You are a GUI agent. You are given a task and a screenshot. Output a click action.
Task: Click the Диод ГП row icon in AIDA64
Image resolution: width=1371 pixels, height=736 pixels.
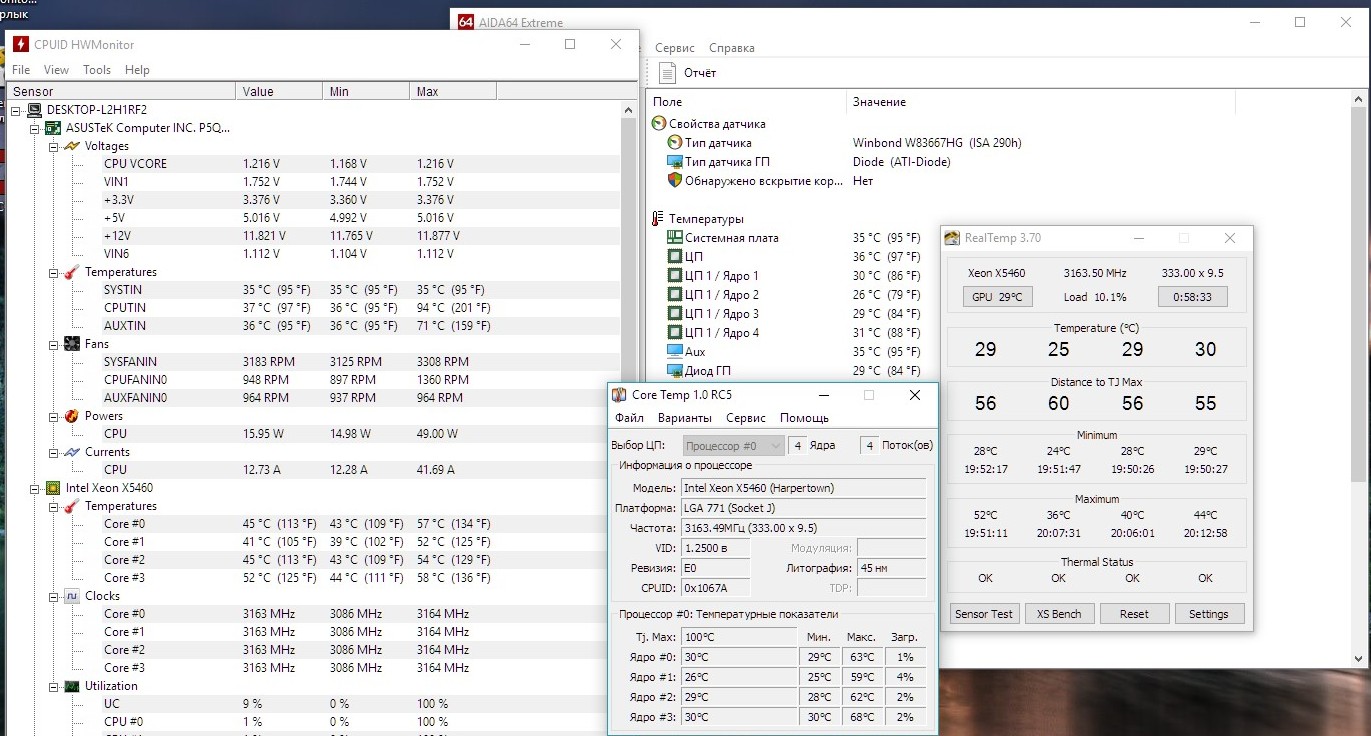pyautogui.click(x=675, y=371)
